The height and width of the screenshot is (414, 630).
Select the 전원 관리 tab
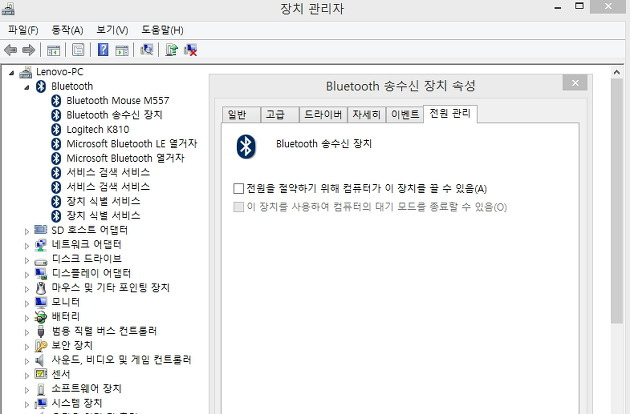[x=450, y=114]
